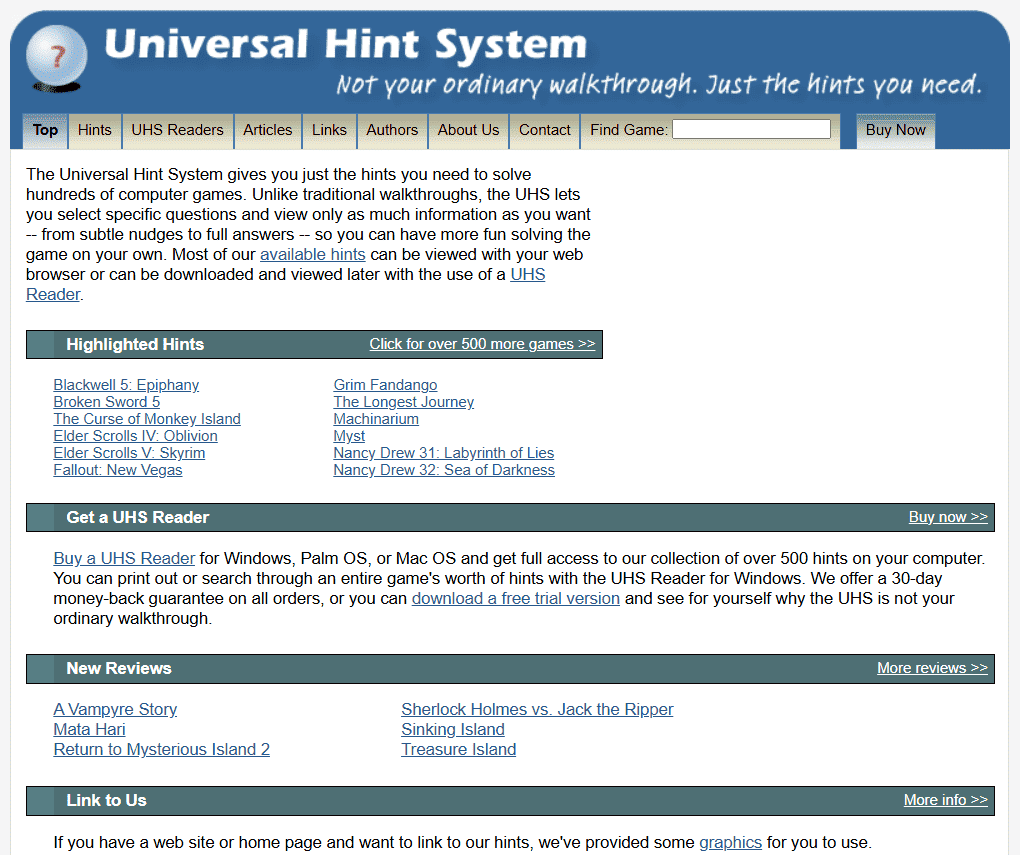Click 'Buy now >>' in the reader header
This screenshot has height=855, width=1020.
click(x=947, y=517)
